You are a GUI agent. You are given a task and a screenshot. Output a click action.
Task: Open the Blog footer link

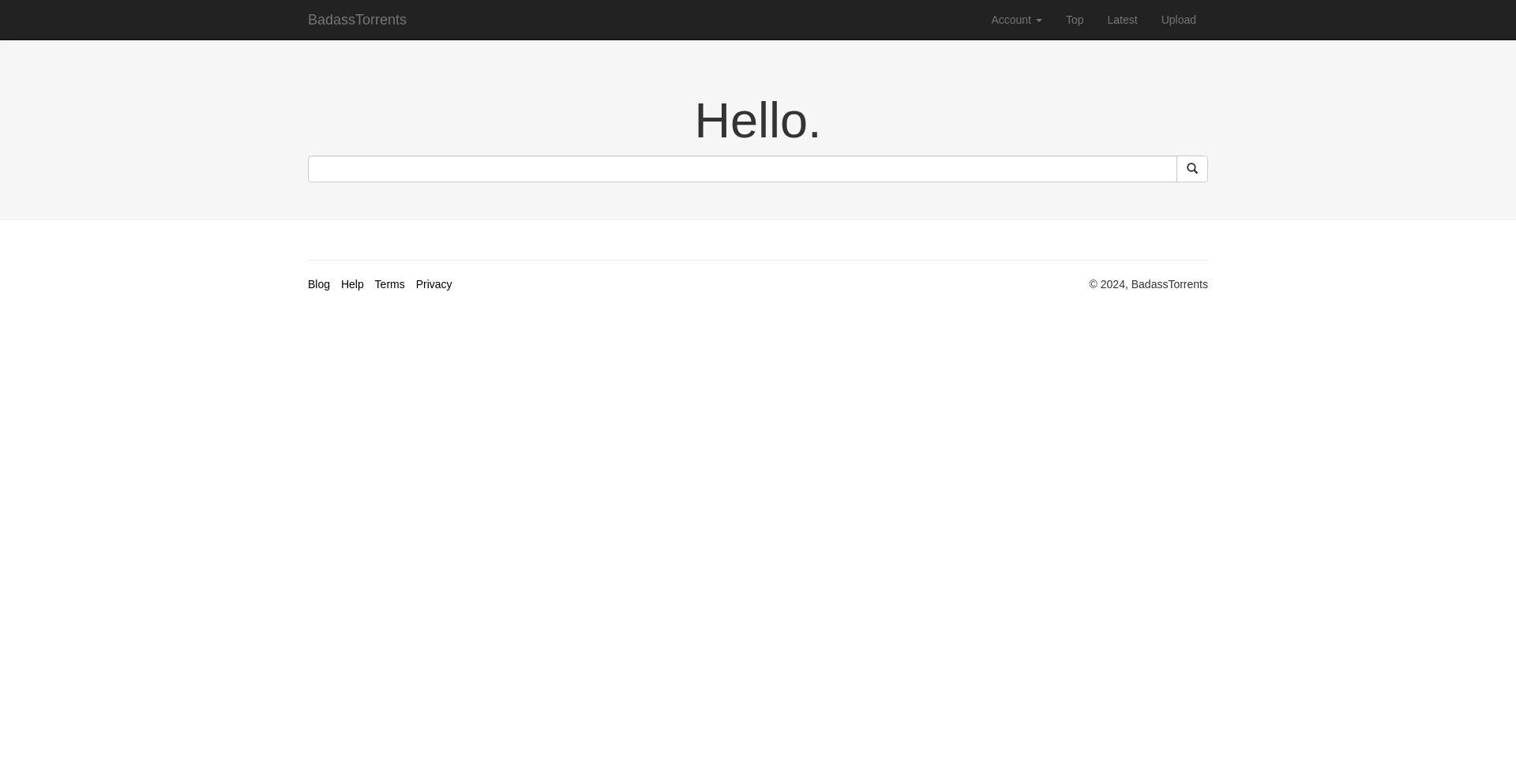[318, 284]
